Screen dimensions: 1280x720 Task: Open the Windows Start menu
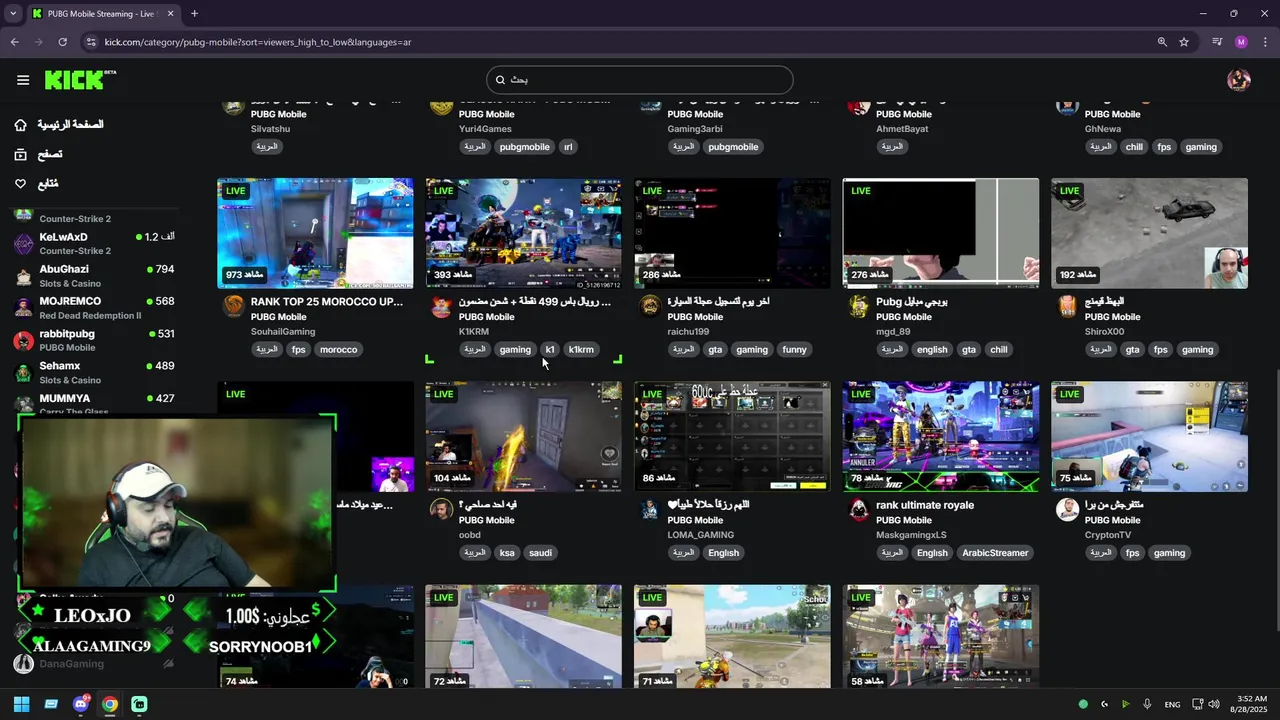[21, 704]
